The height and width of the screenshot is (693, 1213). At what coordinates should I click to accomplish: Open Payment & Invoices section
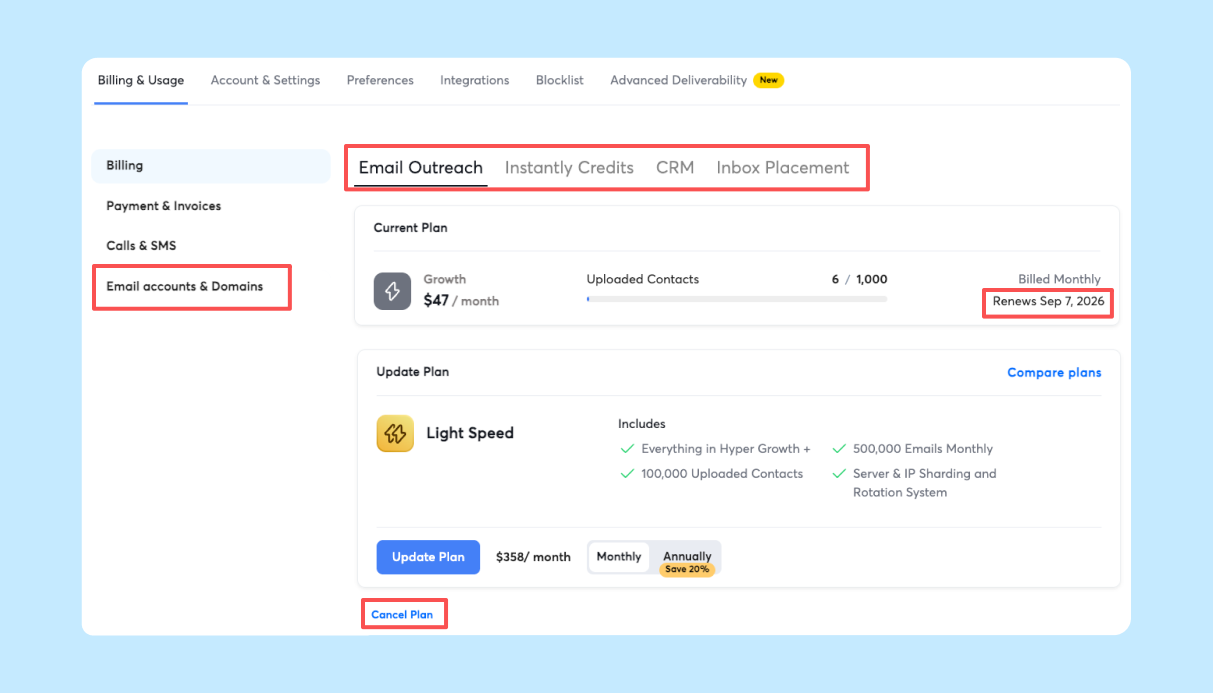(164, 206)
